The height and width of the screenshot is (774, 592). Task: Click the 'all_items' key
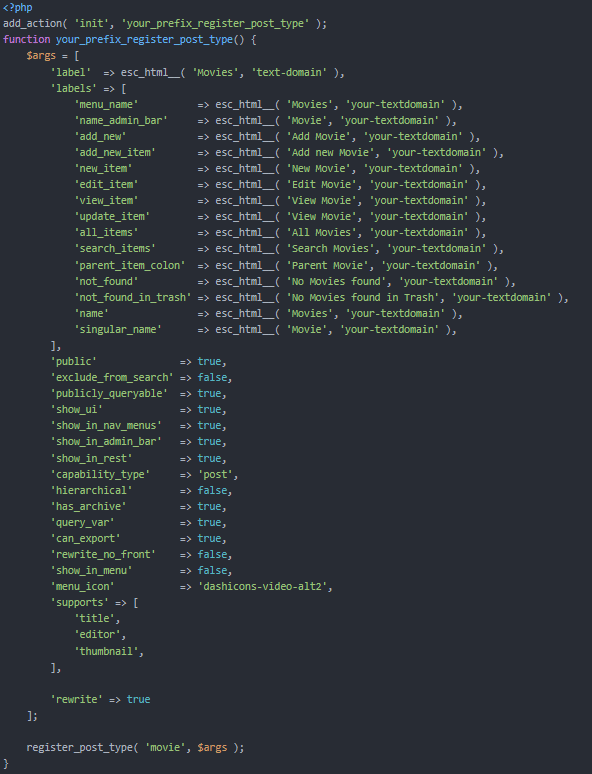pos(106,232)
